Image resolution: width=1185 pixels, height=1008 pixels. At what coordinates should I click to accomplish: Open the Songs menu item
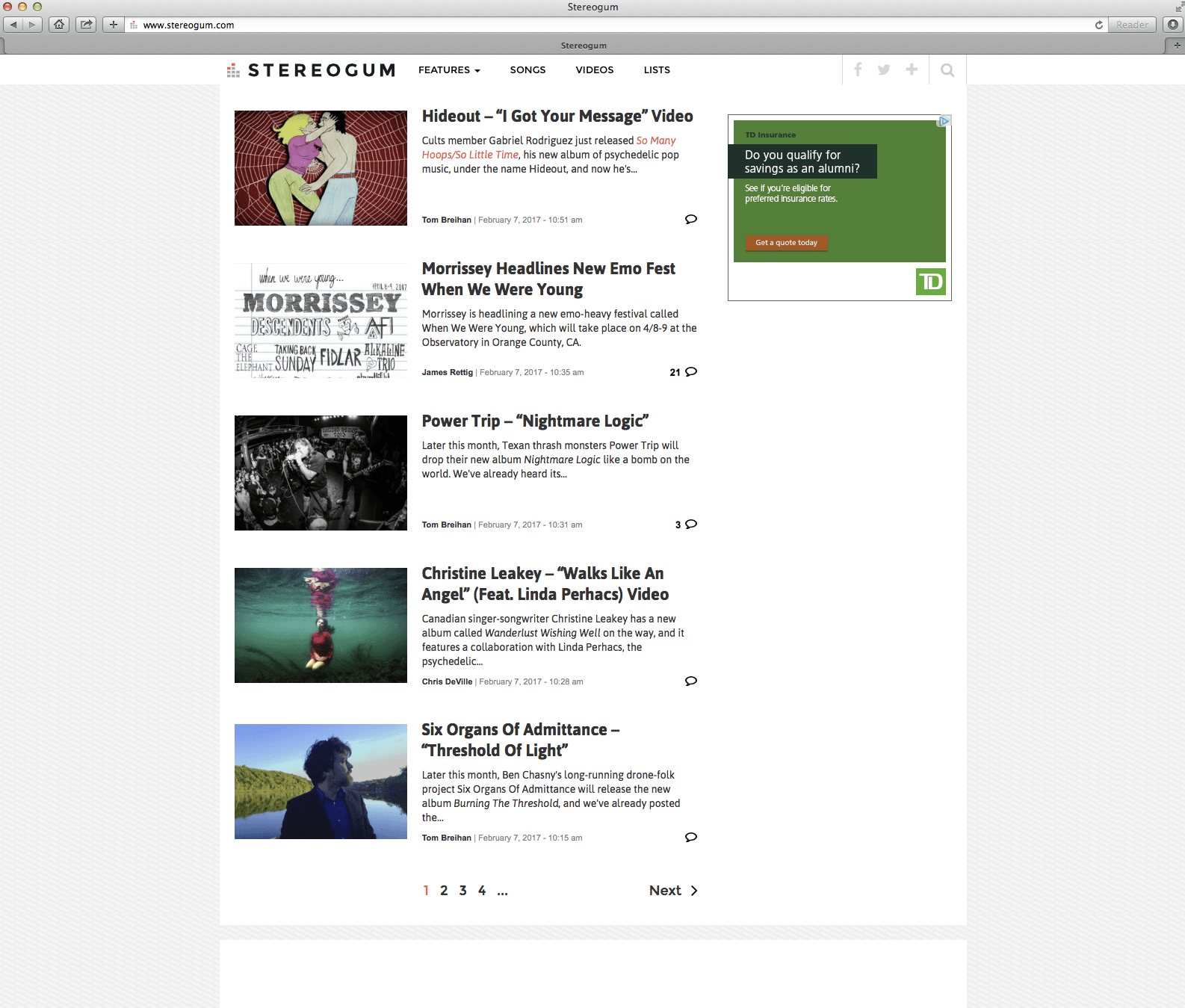(x=528, y=69)
